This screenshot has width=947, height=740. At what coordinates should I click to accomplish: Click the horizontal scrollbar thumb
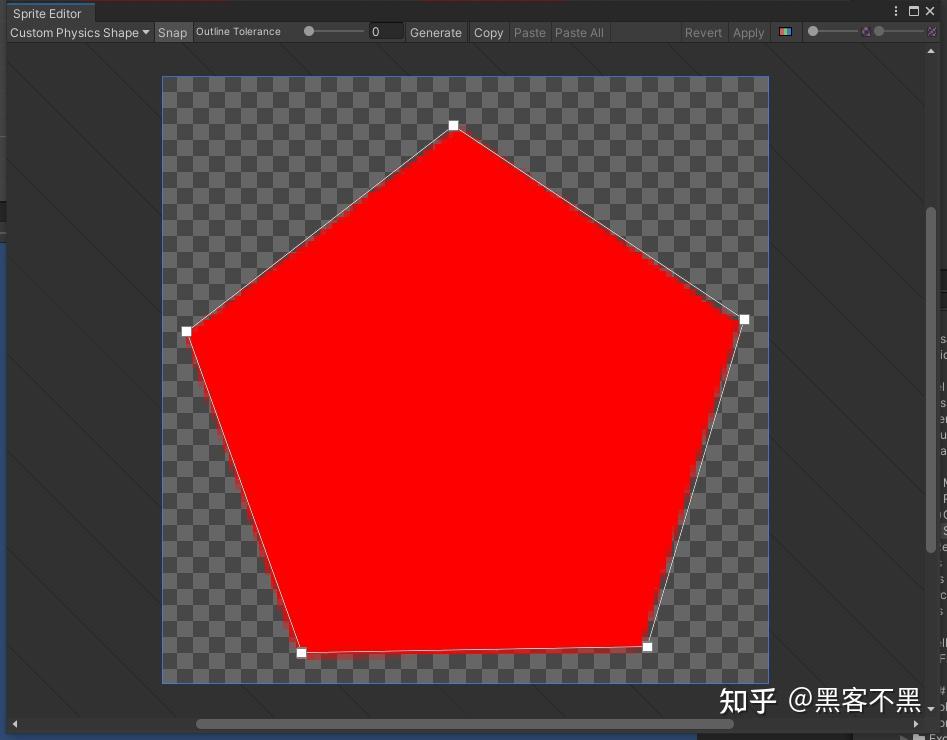pyautogui.click(x=464, y=723)
